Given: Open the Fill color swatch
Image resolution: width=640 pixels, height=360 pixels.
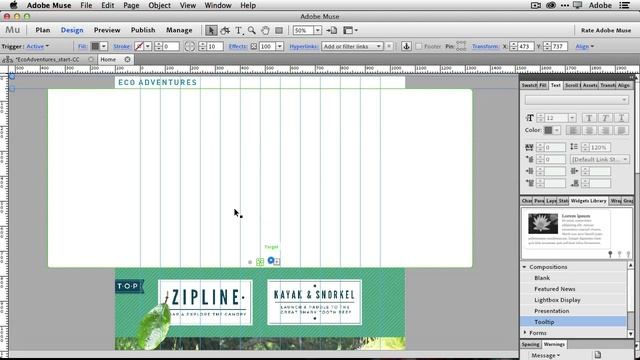Looking at the screenshot, I should pos(95,47).
